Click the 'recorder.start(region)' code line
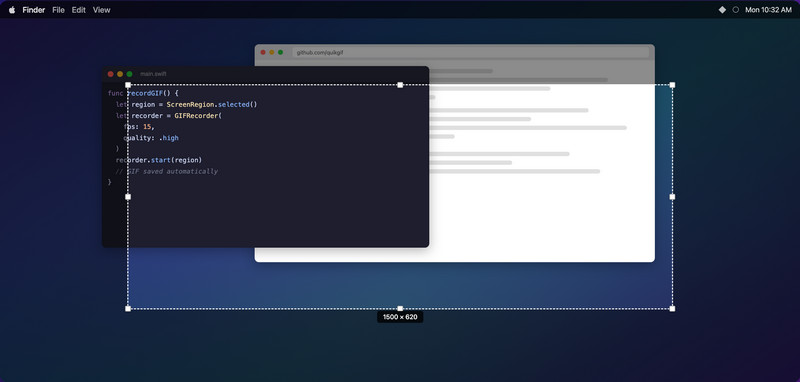The height and width of the screenshot is (382, 800). click(x=159, y=160)
